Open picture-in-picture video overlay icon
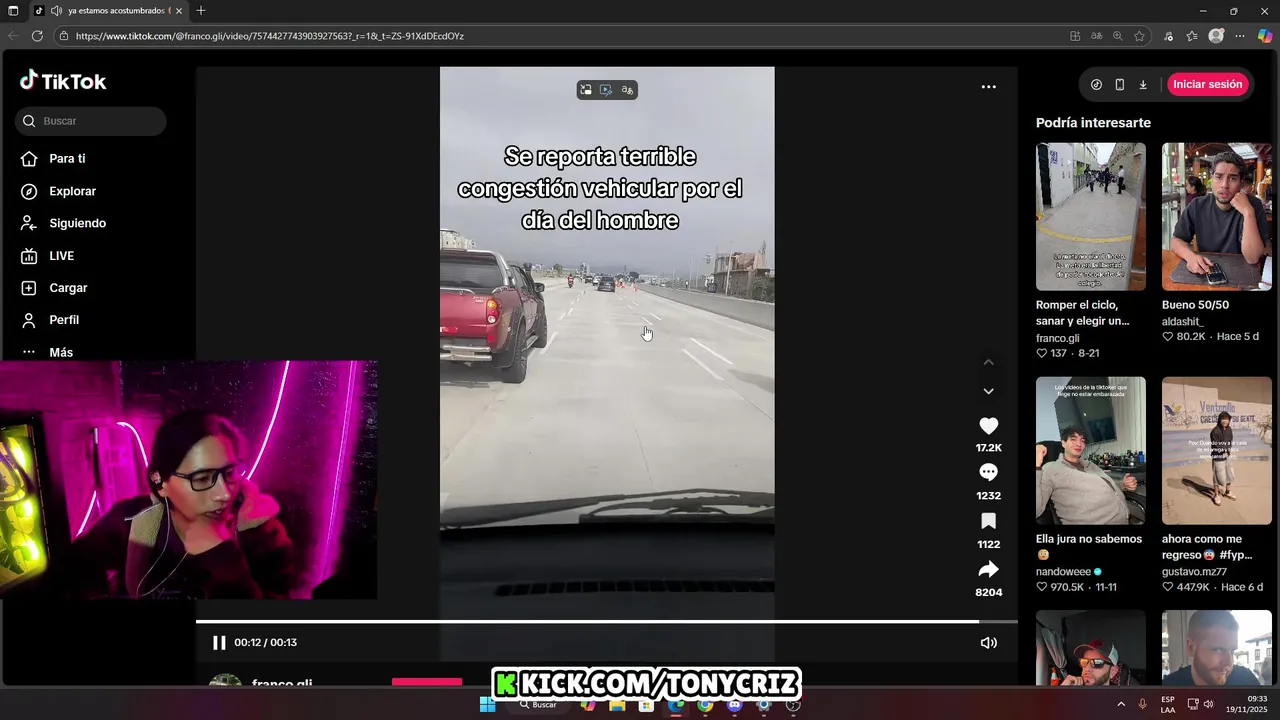This screenshot has height=720, width=1280. [586, 90]
